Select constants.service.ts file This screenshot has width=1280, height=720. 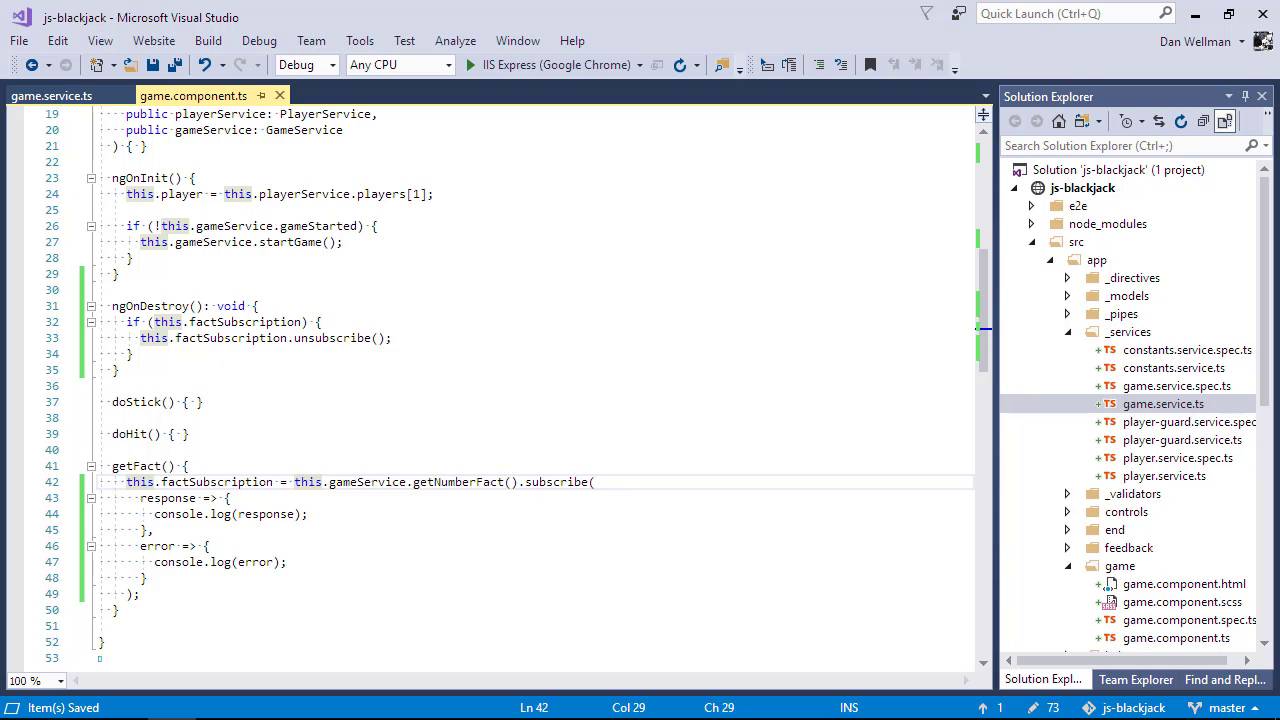tap(1174, 368)
